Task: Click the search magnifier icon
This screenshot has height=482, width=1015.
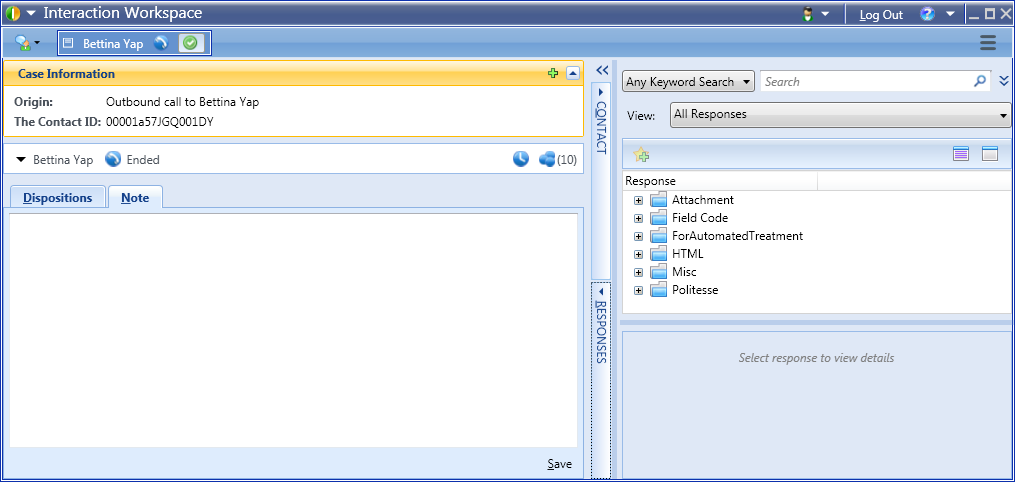Action: coord(980,82)
